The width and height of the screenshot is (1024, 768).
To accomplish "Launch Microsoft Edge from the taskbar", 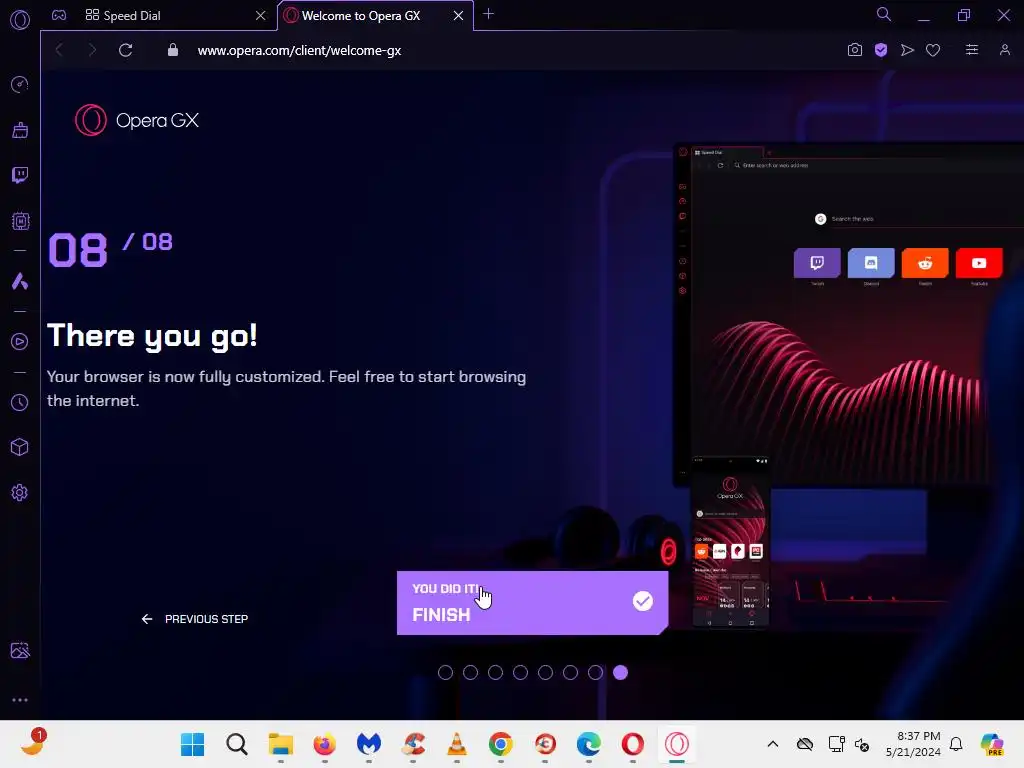I will click(x=588, y=744).
